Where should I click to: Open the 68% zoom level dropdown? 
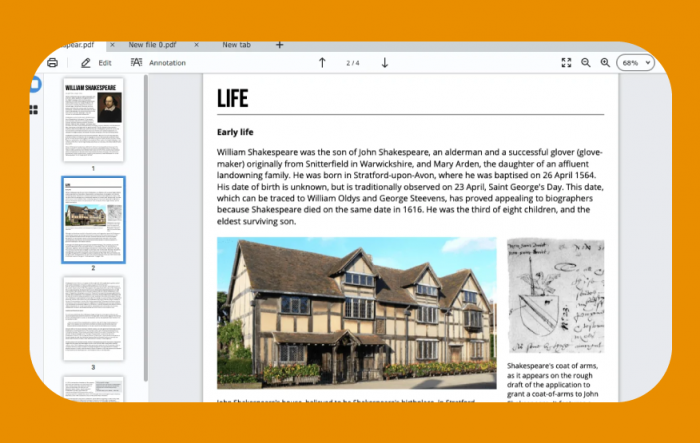tap(636, 63)
